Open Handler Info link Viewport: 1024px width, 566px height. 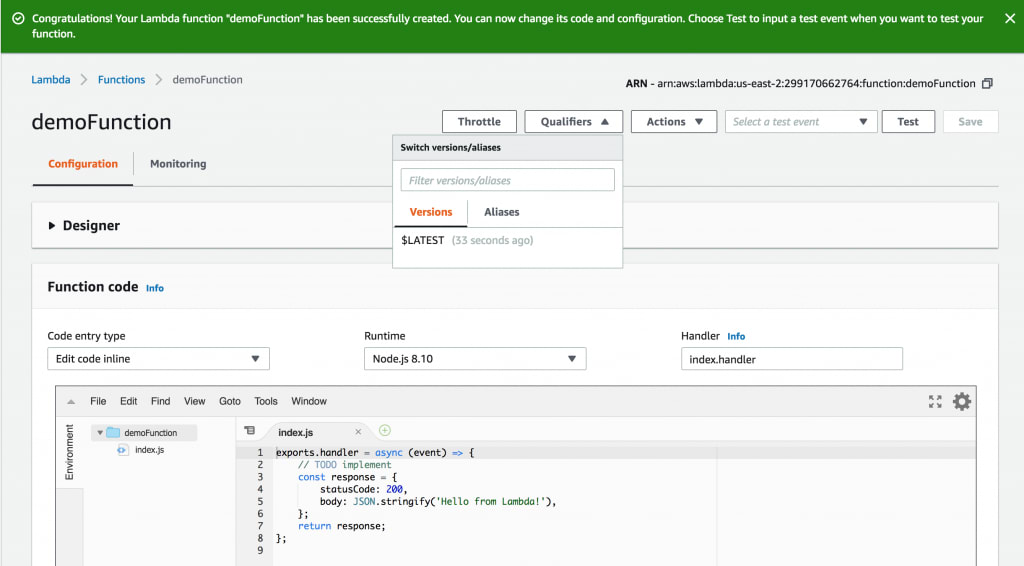(736, 336)
